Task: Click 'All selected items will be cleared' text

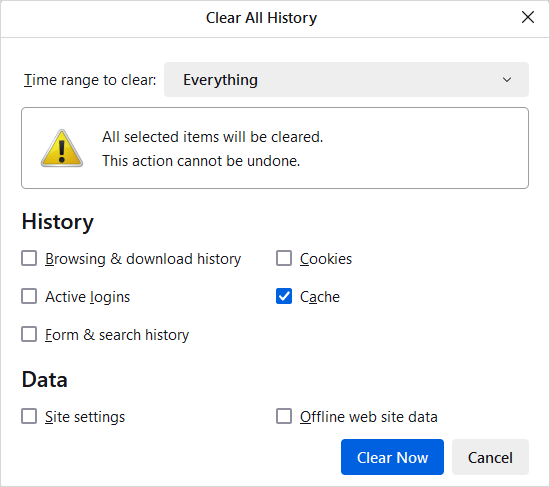Action: pos(213,137)
